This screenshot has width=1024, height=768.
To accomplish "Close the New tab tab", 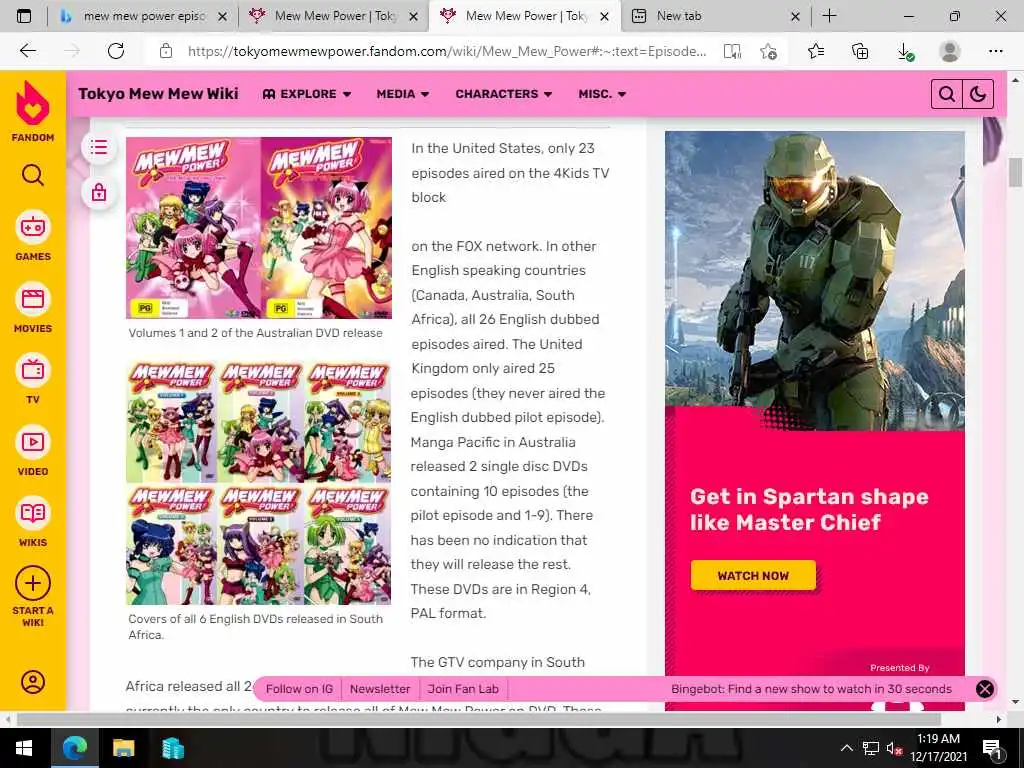I will [x=795, y=17].
